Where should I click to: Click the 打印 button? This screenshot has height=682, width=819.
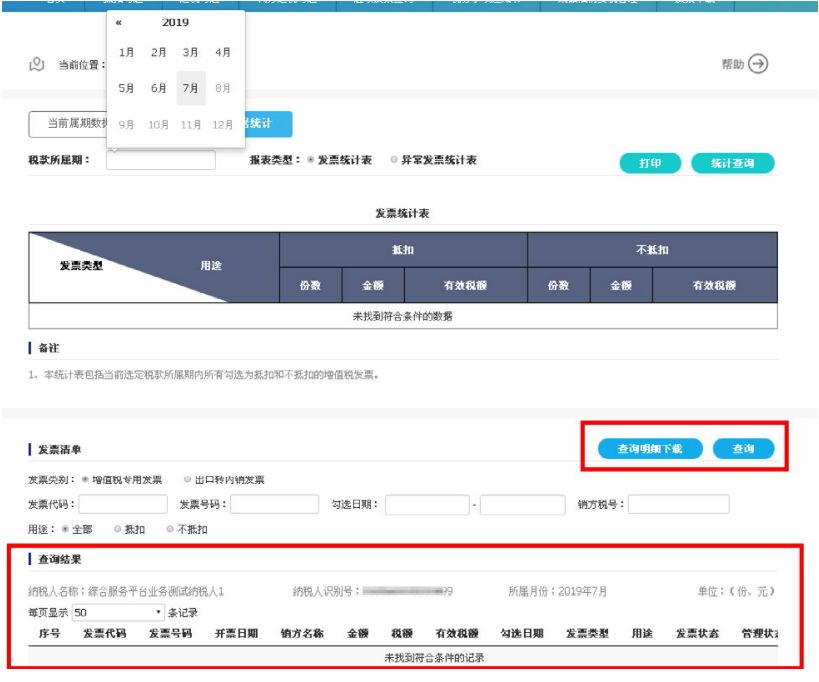click(650, 163)
